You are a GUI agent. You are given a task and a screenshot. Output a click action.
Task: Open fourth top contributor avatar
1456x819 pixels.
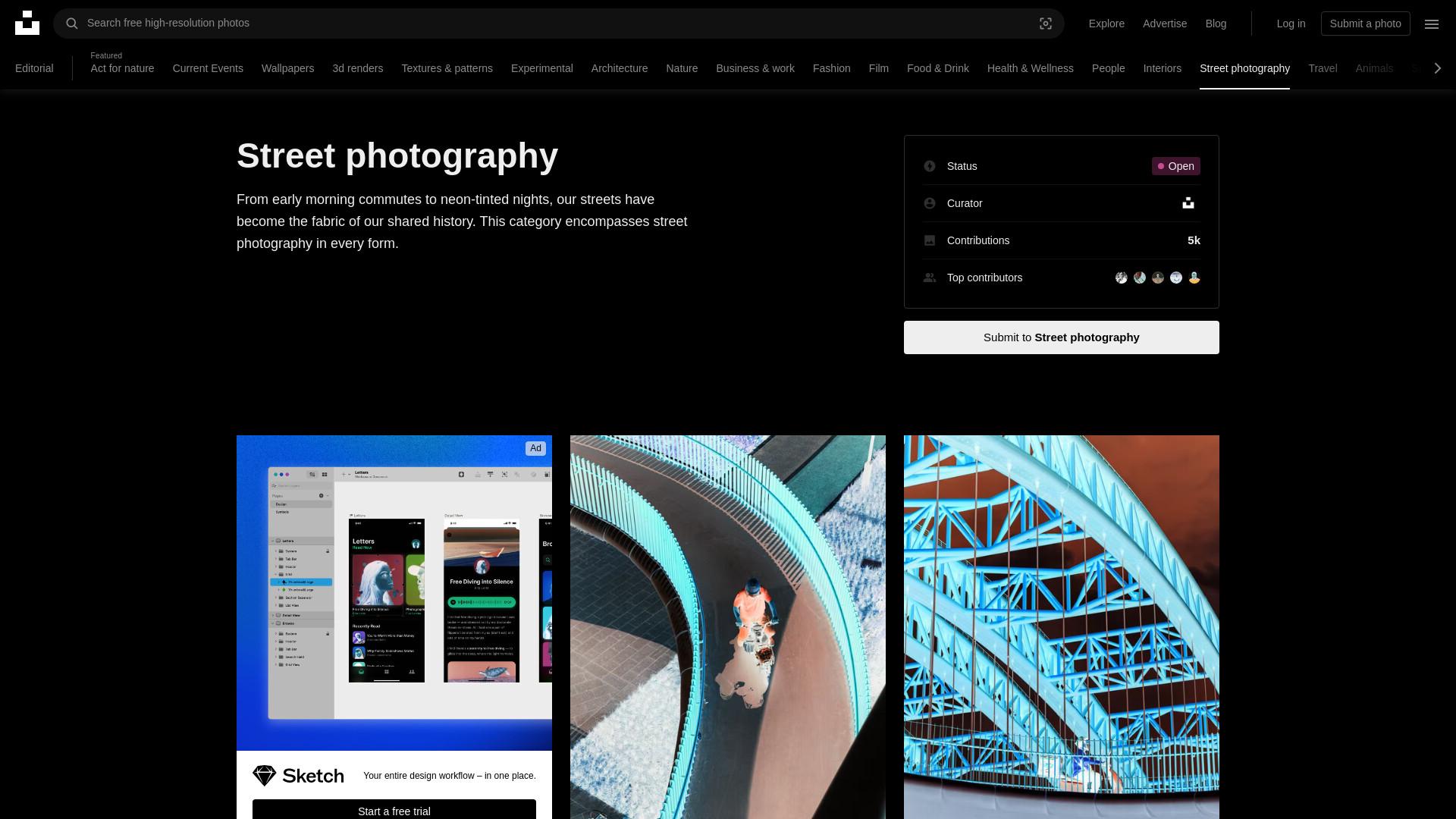coord(1176,278)
